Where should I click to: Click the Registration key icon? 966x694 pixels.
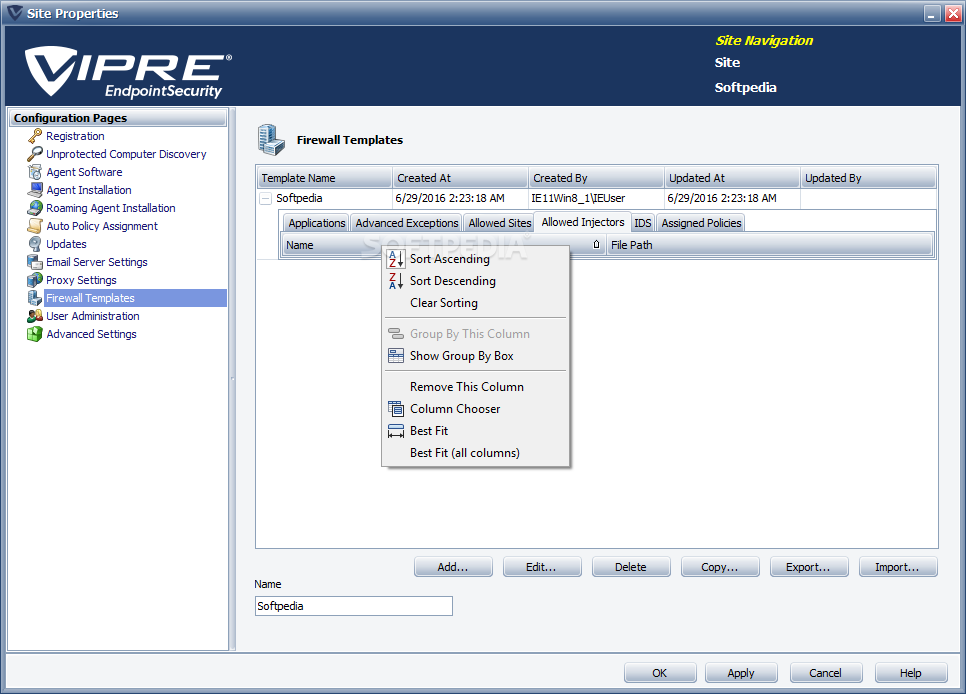pos(35,136)
